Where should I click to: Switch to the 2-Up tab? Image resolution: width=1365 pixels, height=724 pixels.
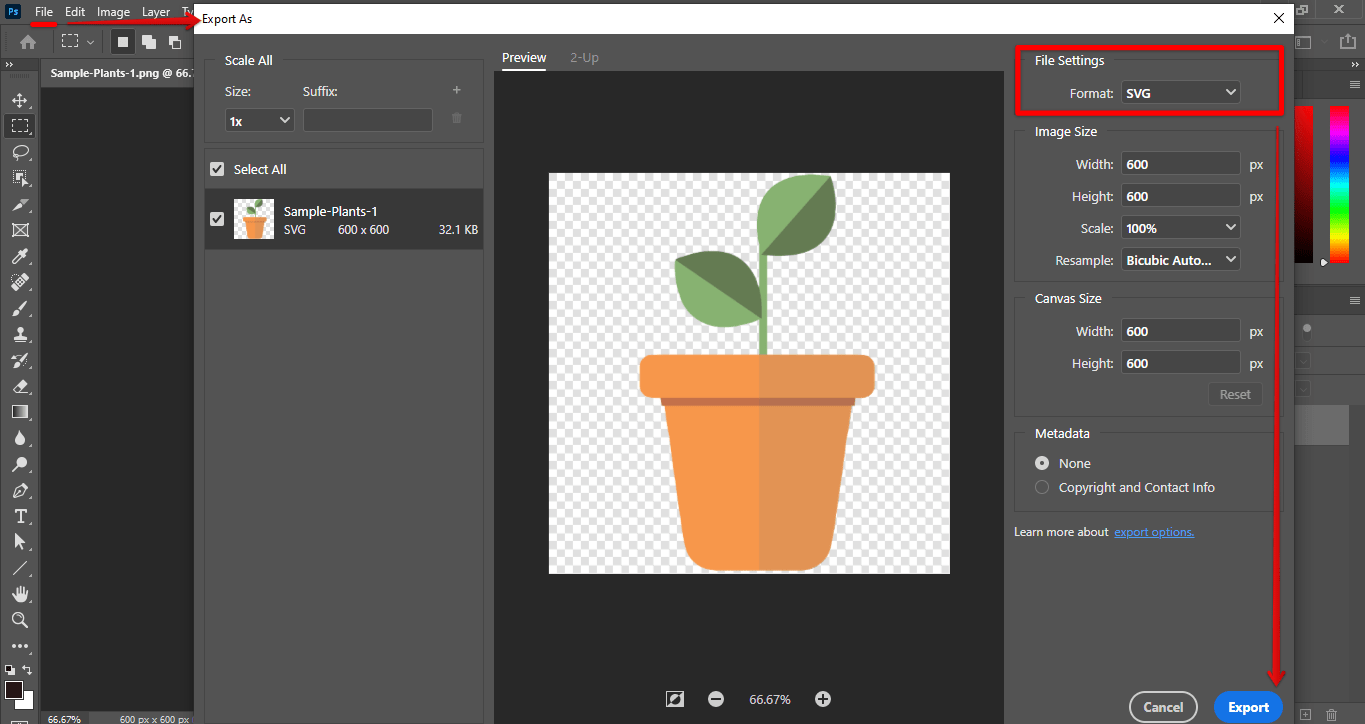coord(584,57)
